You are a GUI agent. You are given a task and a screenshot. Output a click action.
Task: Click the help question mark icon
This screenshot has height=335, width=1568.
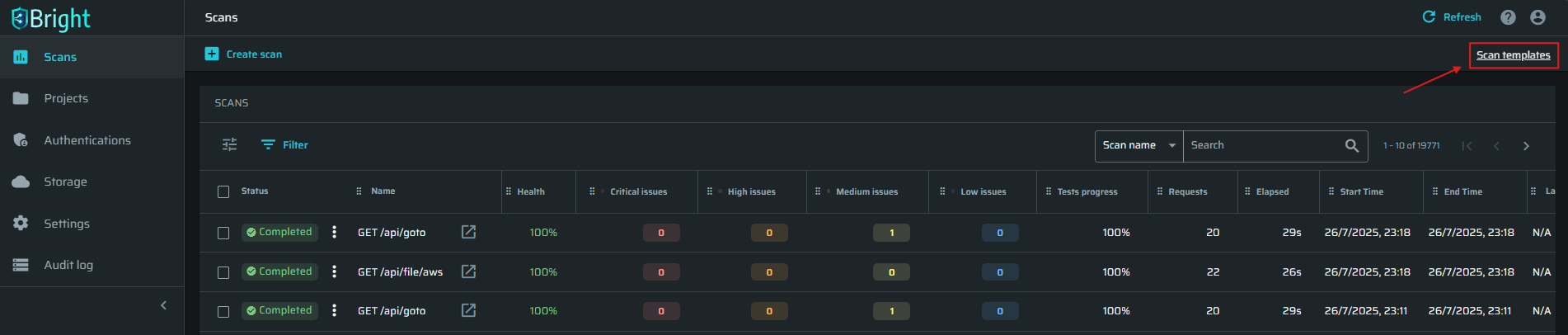tap(1508, 17)
